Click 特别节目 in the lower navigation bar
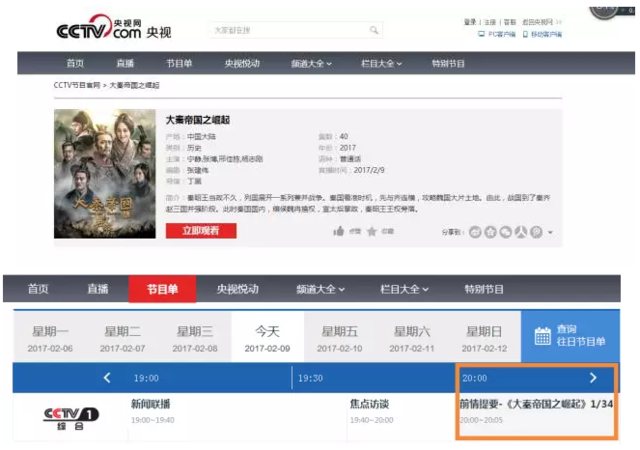This screenshot has height=450, width=640. [484, 289]
